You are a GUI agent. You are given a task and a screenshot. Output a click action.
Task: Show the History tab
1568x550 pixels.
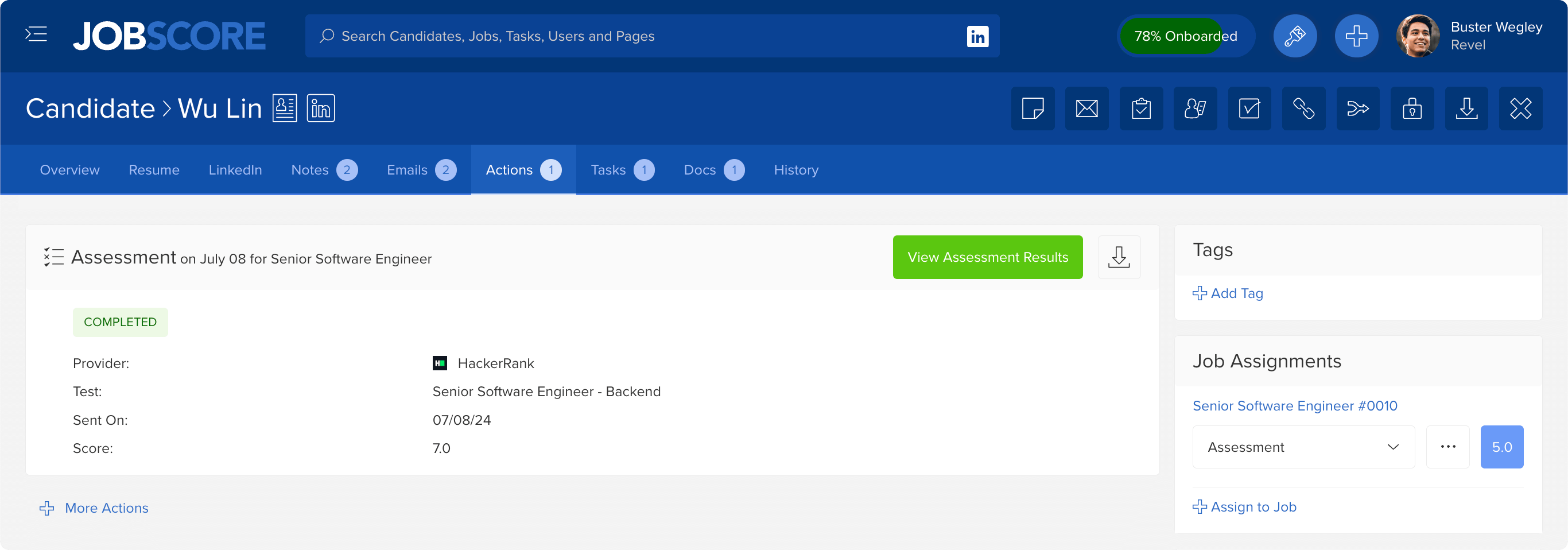click(796, 170)
